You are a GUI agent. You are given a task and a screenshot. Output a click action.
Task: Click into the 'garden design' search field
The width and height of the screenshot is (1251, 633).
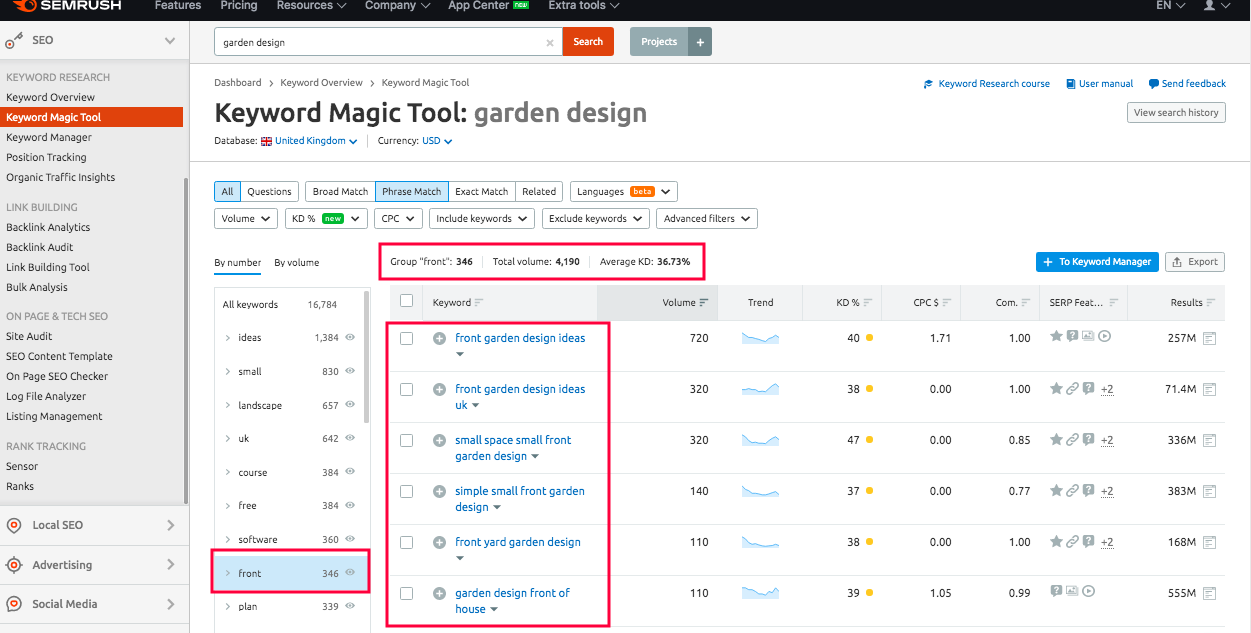380,43
